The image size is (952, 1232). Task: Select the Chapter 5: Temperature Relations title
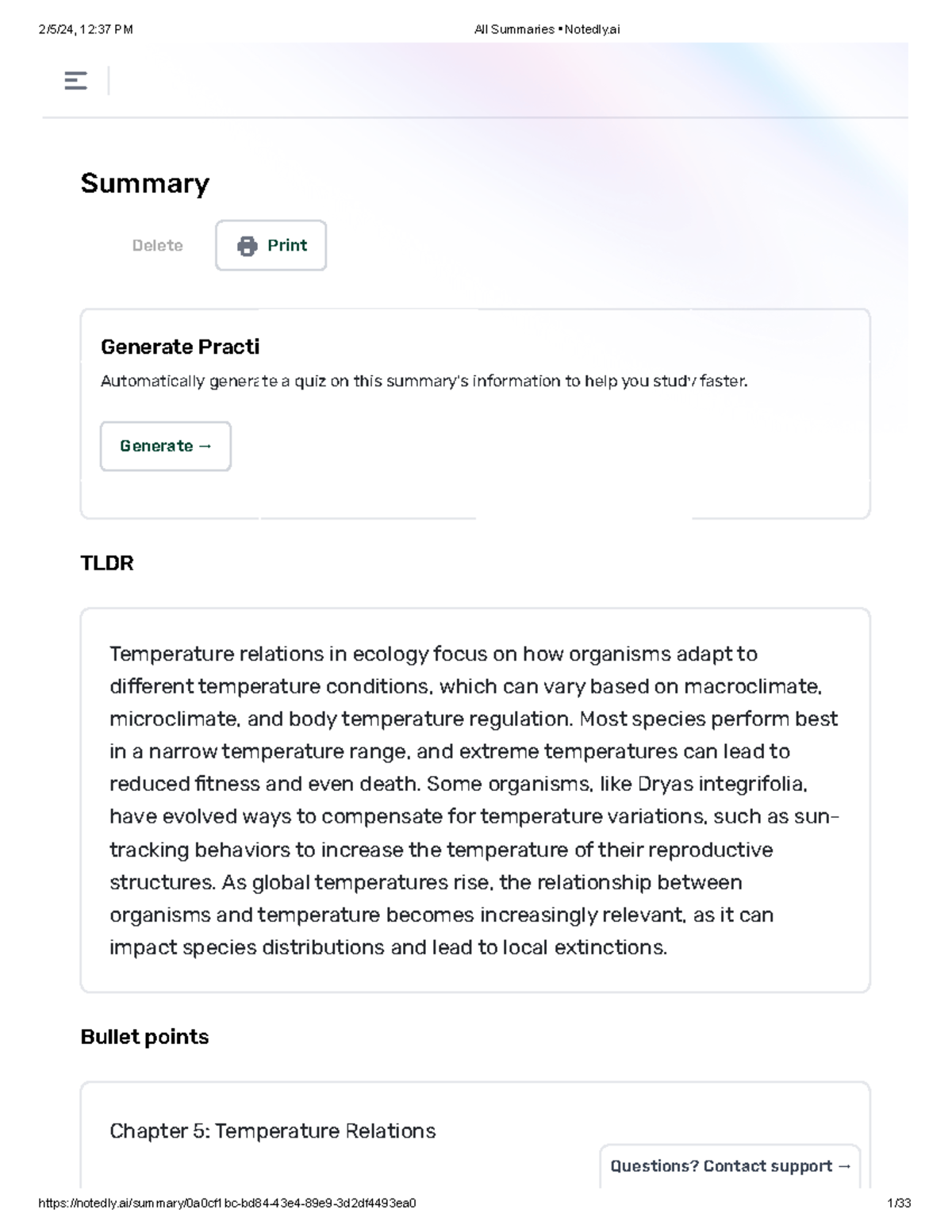272,1131
